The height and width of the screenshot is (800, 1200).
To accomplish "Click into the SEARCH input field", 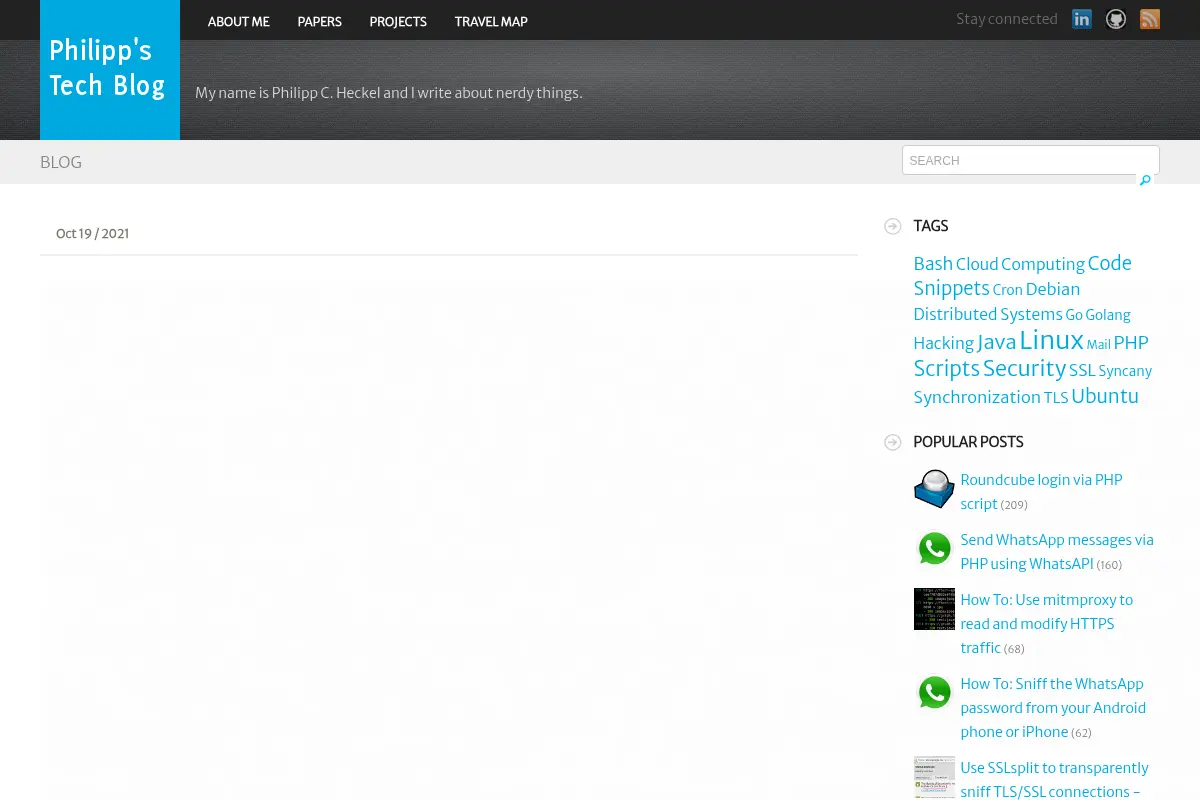I will (1031, 160).
